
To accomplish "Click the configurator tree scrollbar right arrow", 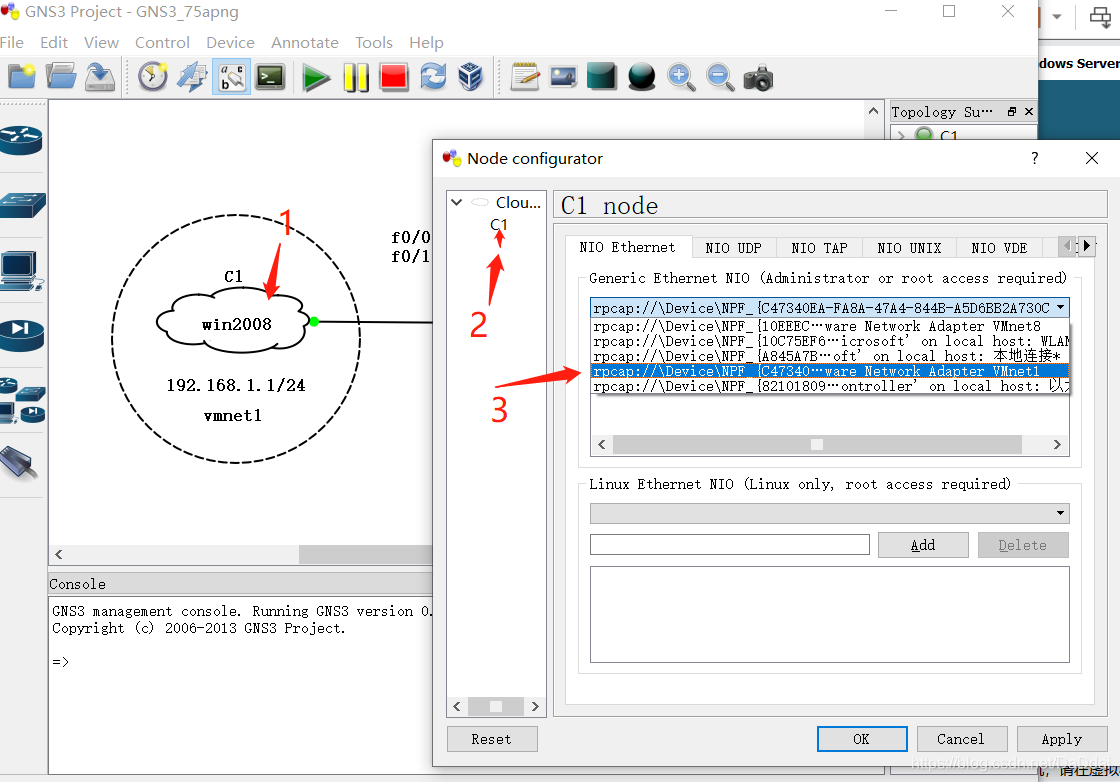I will point(535,706).
